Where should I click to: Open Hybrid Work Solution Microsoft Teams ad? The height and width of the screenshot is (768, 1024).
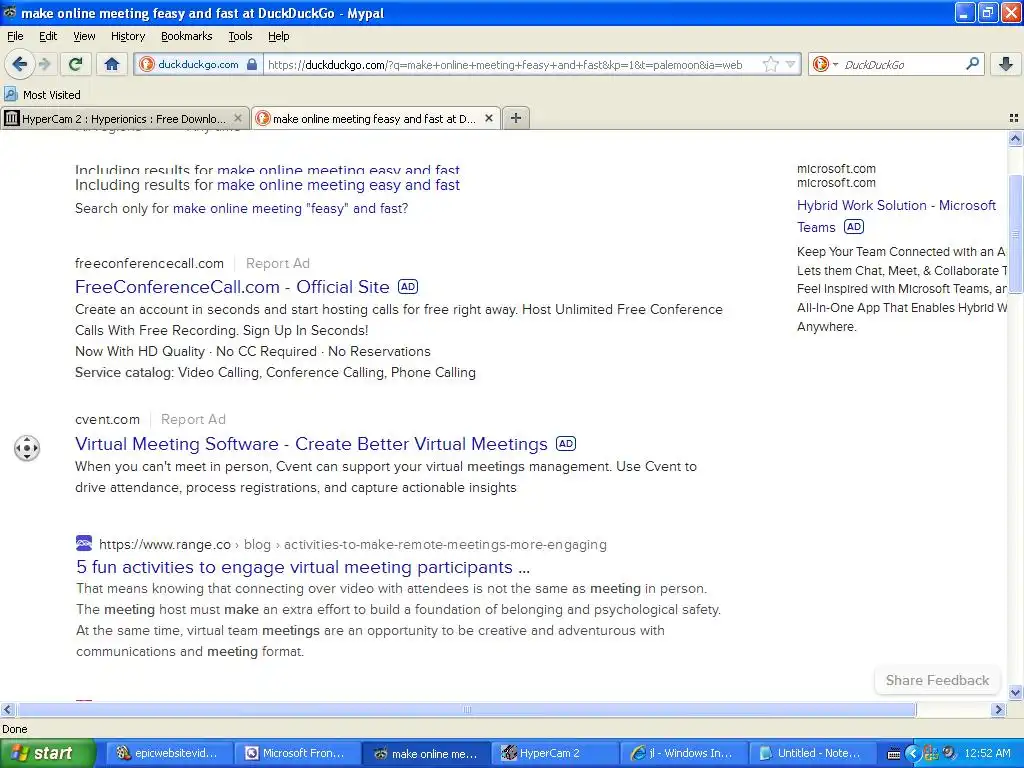point(896,216)
